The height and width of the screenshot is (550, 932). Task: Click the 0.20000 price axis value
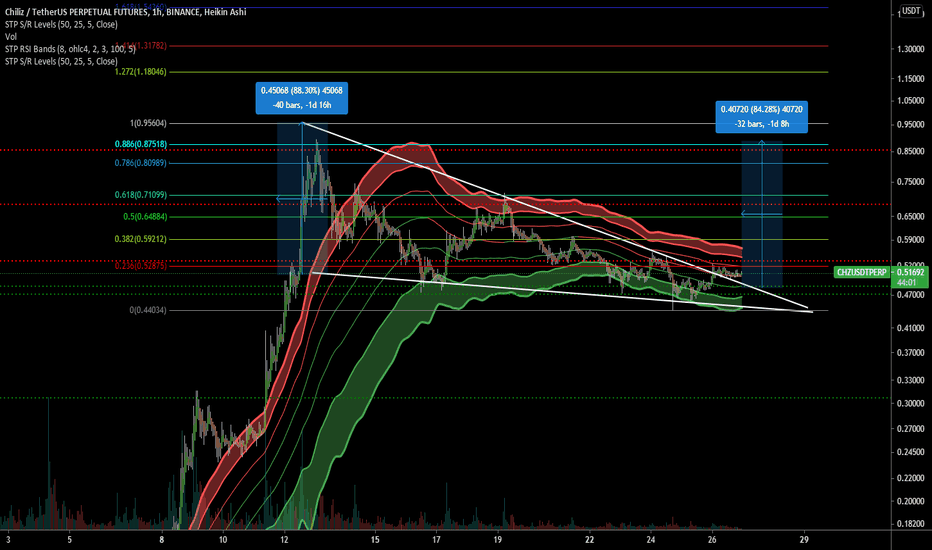click(x=911, y=501)
